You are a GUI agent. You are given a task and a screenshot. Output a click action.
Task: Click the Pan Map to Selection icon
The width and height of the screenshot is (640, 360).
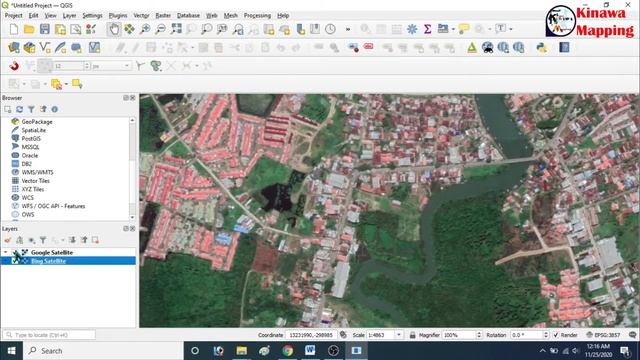129,29
